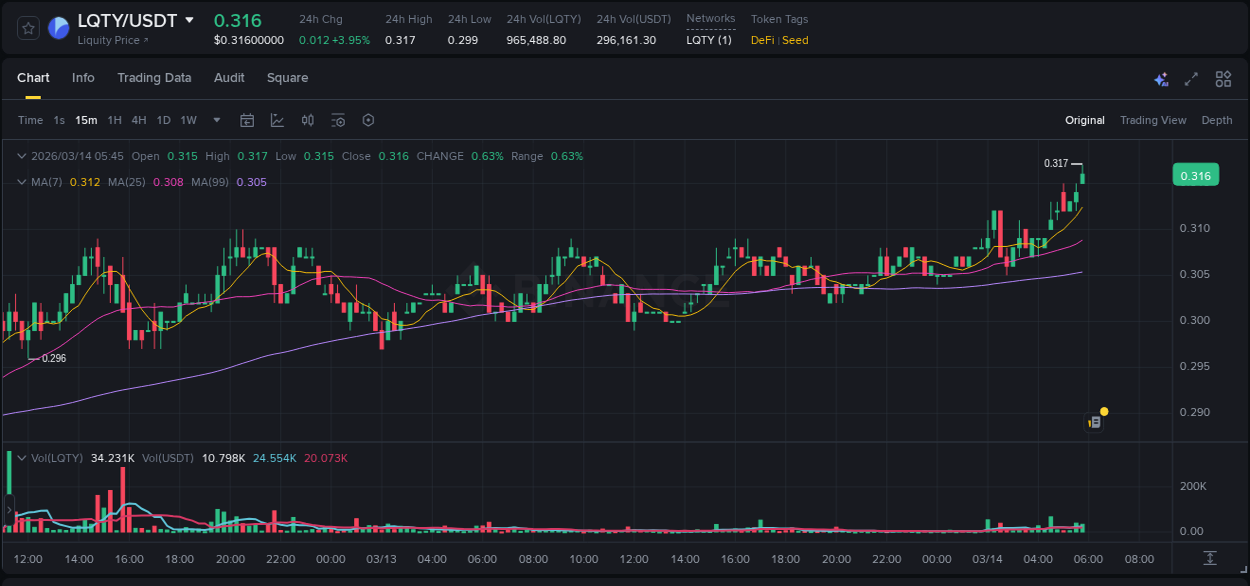Switch to the Trading Data tab
1250x586 pixels.
click(x=154, y=78)
